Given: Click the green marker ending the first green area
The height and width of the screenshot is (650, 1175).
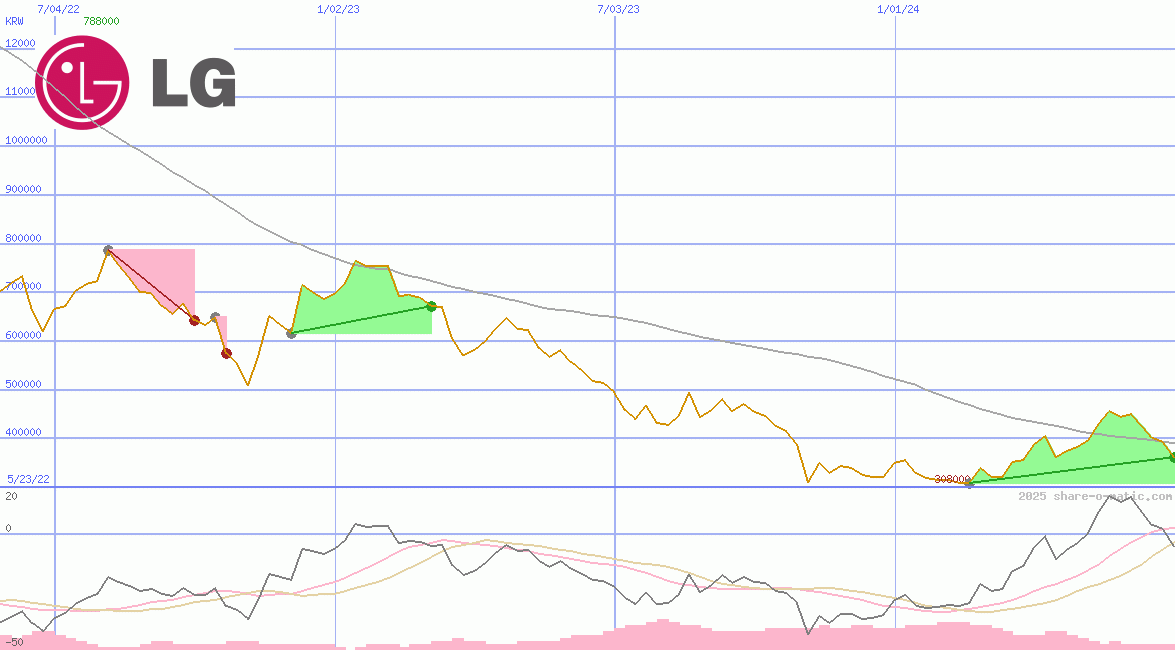Looking at the screenshot, I should click(x=432, y=306).
